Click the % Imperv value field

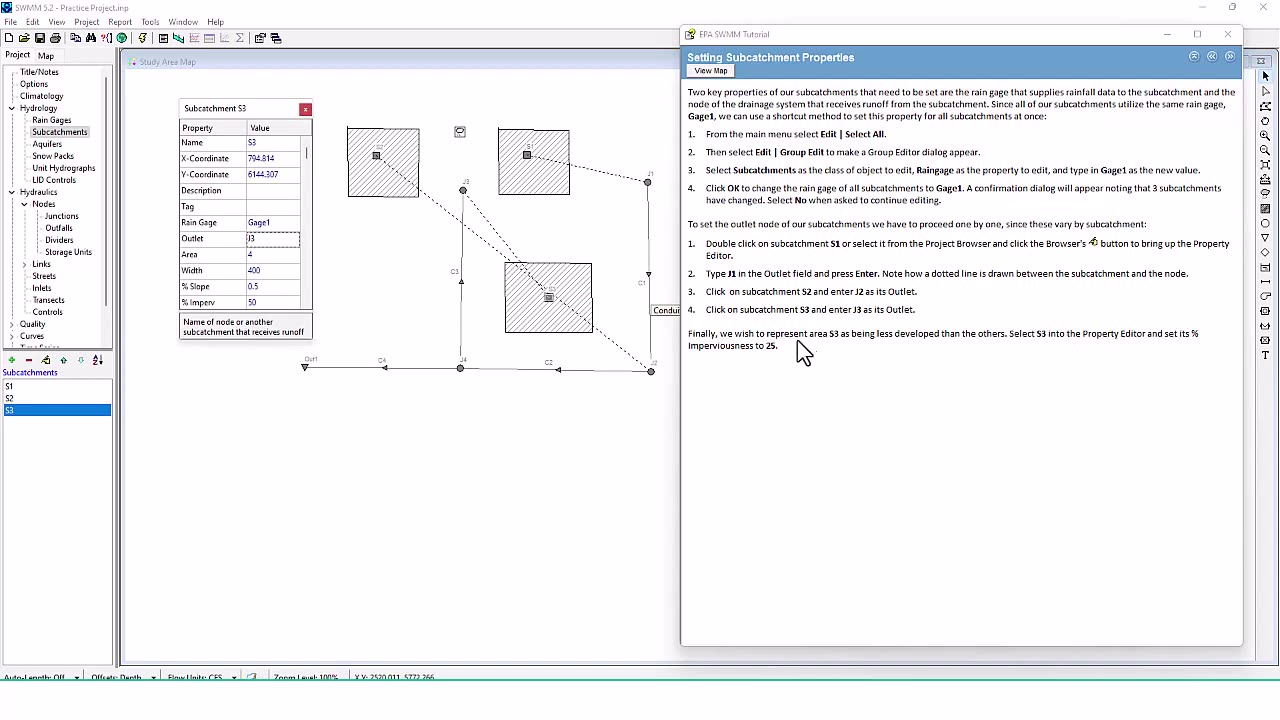(x=273, y=302)
